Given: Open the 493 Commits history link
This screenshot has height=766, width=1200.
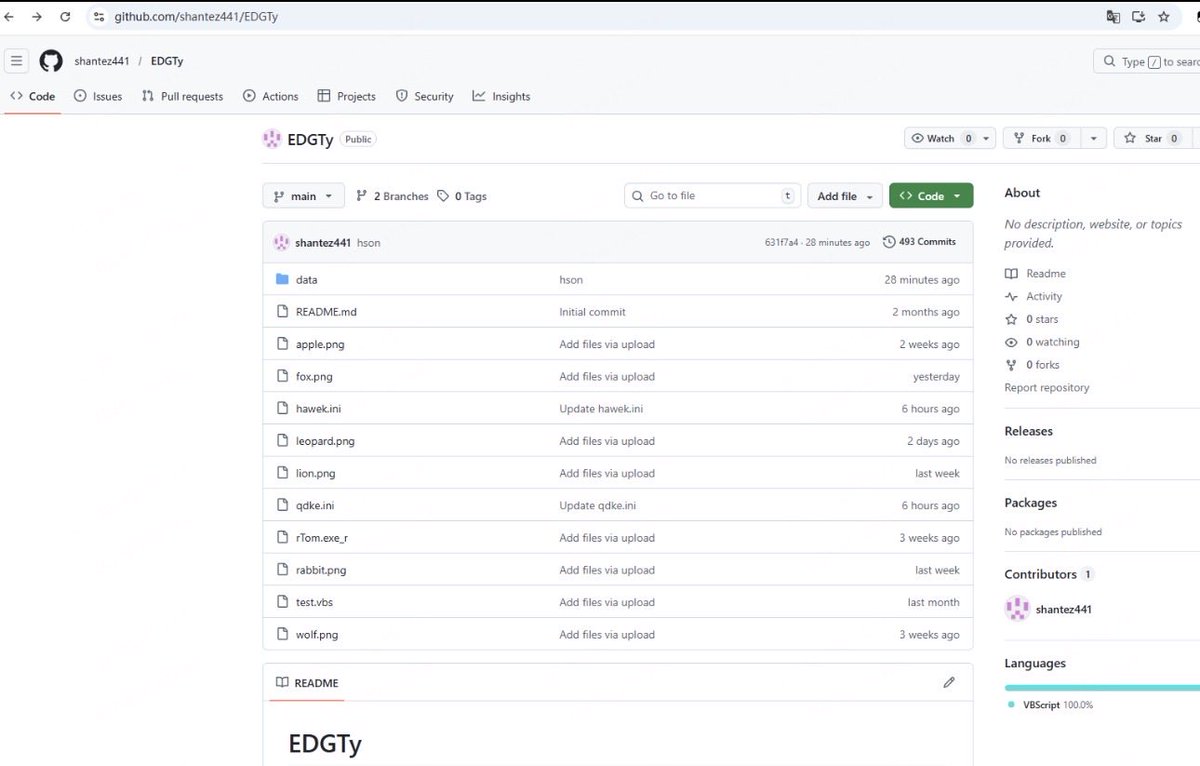Looking at the screenshot, I should [920, 242].
